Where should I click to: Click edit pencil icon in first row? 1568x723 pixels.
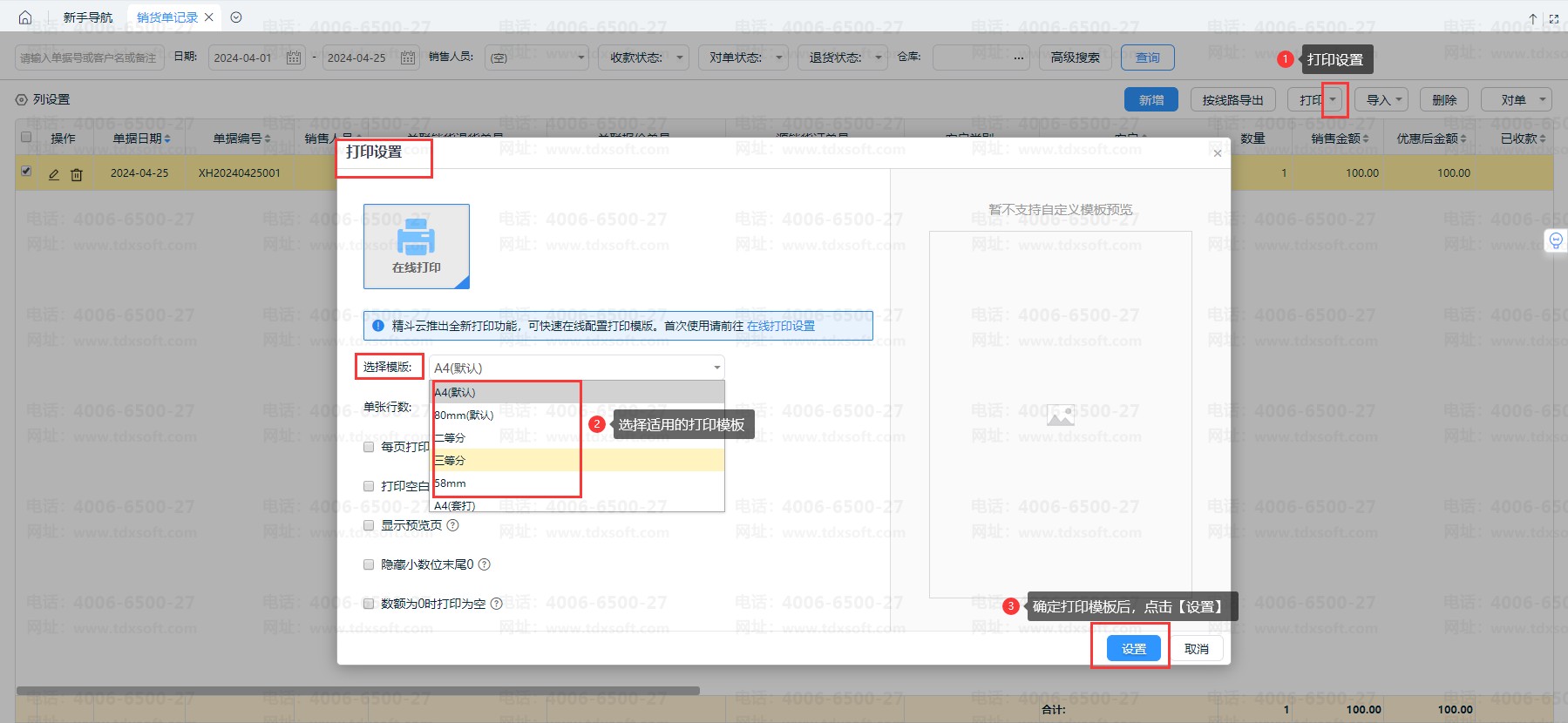(x=54, y=174)
